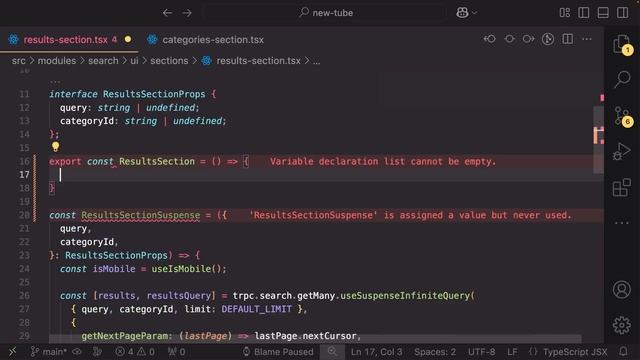Open the Customize Layout icon
Screen dimensions: 640x360
point(564,13)
